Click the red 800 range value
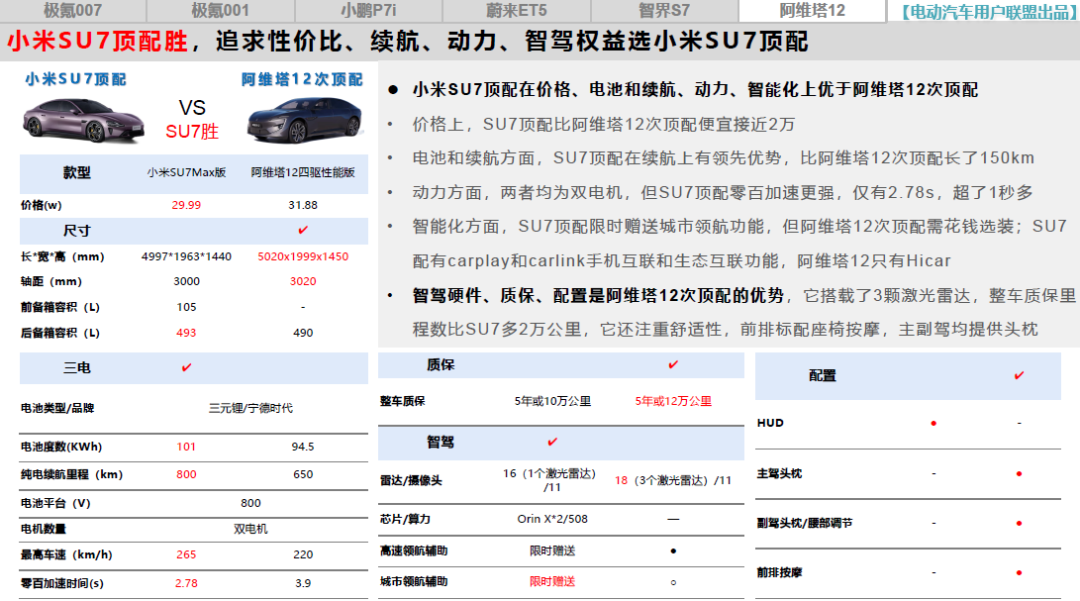 pyautogui.click(x=187, y=474)
